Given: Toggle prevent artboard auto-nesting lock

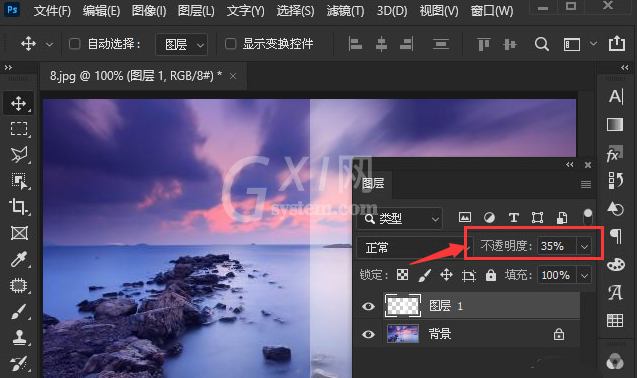Looking at the screenshot, I should tap(468, 276).
